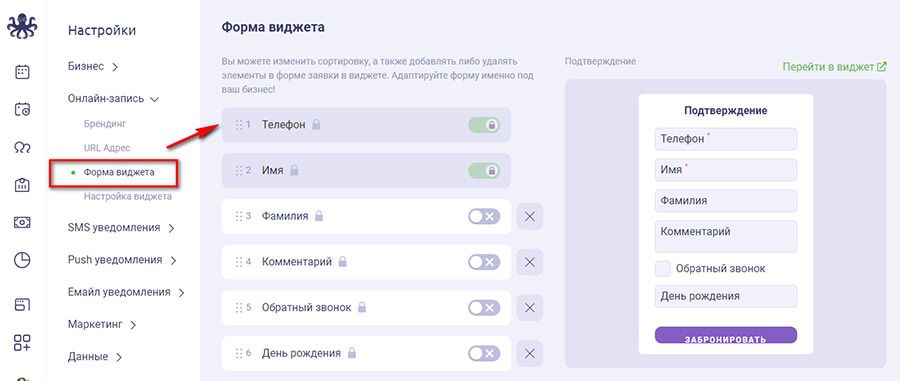Follow the Перейти в виджет link
The image size is (900, 381).
pos(835,67)
